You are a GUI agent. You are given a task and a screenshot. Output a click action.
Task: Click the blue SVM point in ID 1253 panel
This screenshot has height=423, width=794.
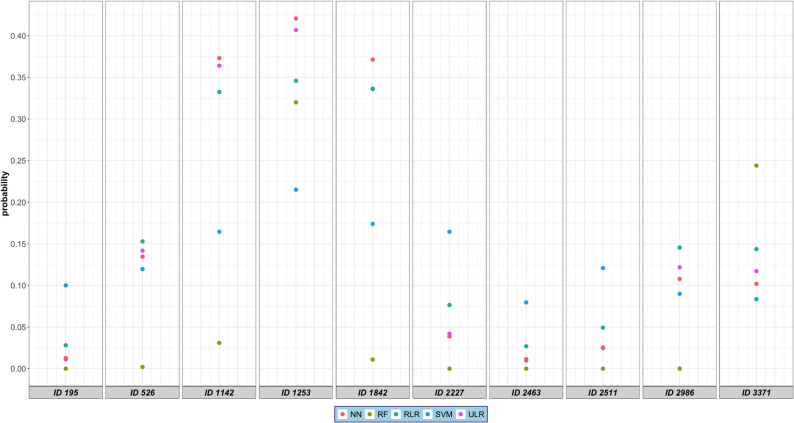(296, 190)
